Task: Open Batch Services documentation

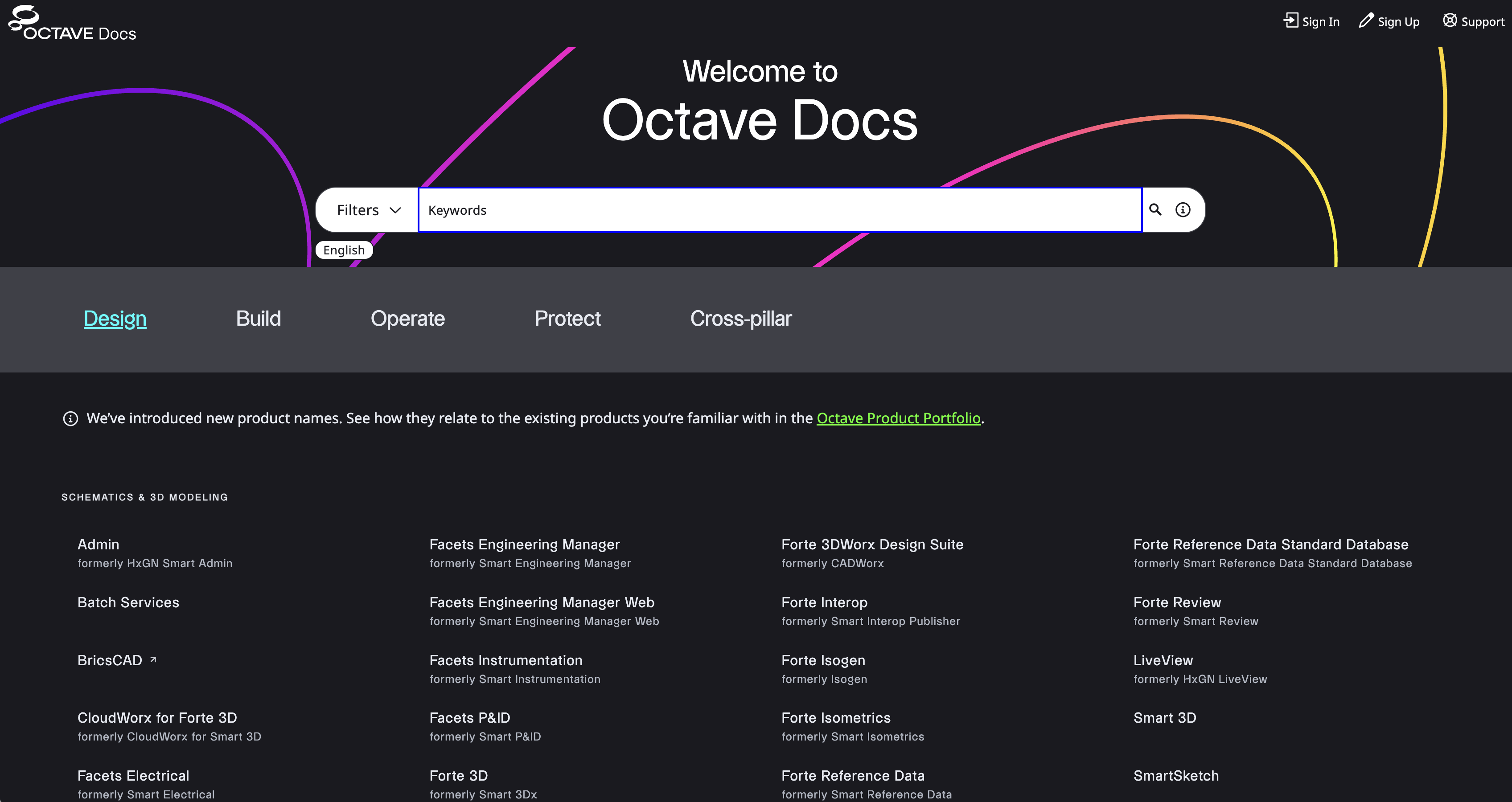Action: [x=128, y=602]
